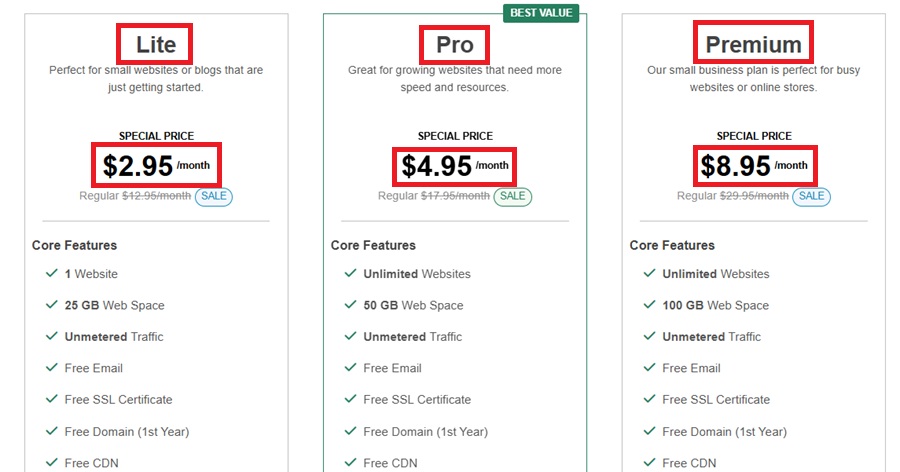
Task: Select the Pro plan heading
Action: coord(454,45)
